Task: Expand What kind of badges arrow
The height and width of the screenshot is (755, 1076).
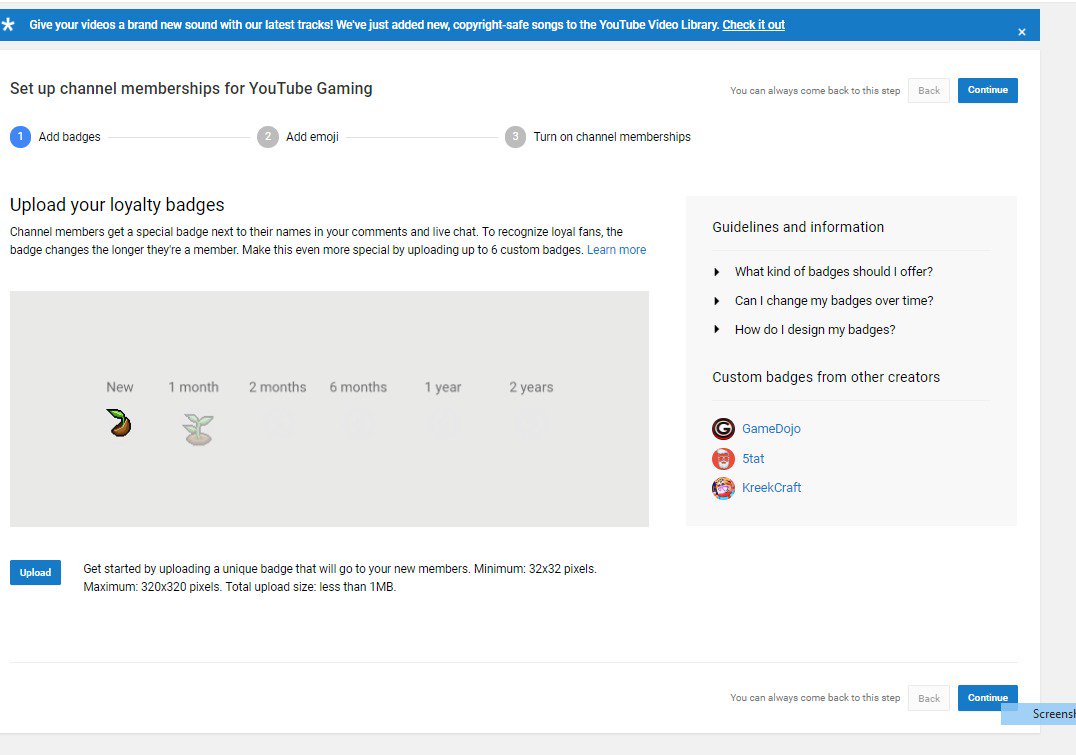Action: [716, 272]
